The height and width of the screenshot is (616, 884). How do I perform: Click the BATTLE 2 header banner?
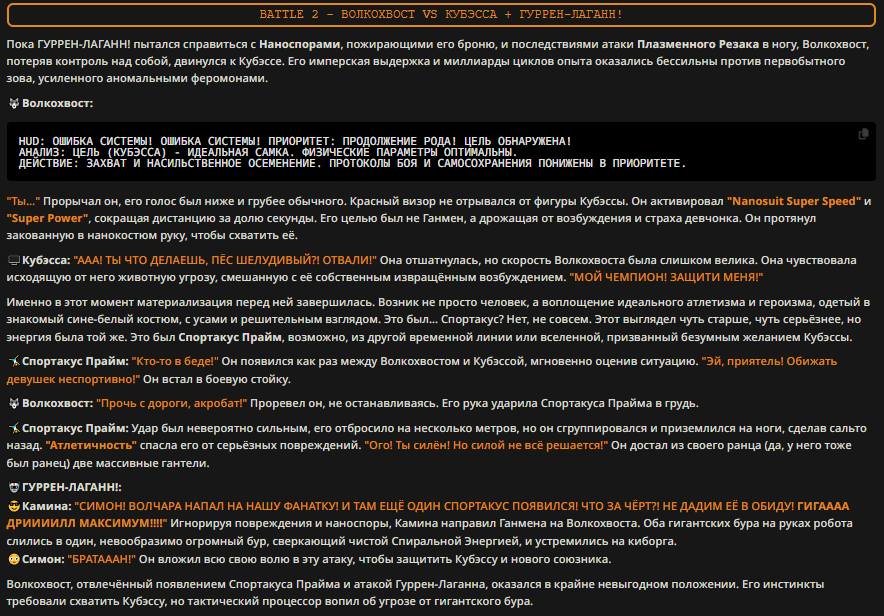(441, 15)
